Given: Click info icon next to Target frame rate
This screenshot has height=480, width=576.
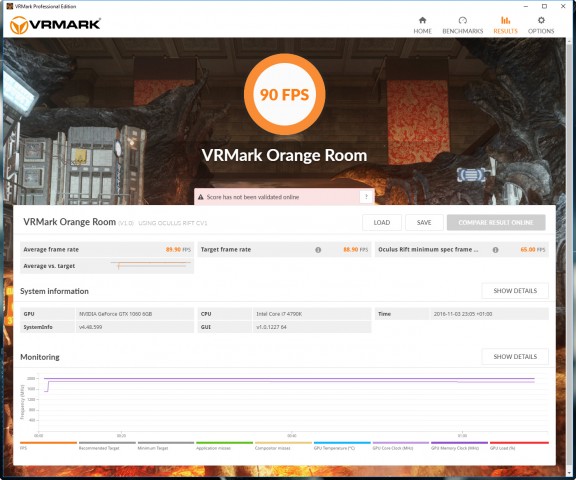Looking at the screenshot, I should point(318,250).
